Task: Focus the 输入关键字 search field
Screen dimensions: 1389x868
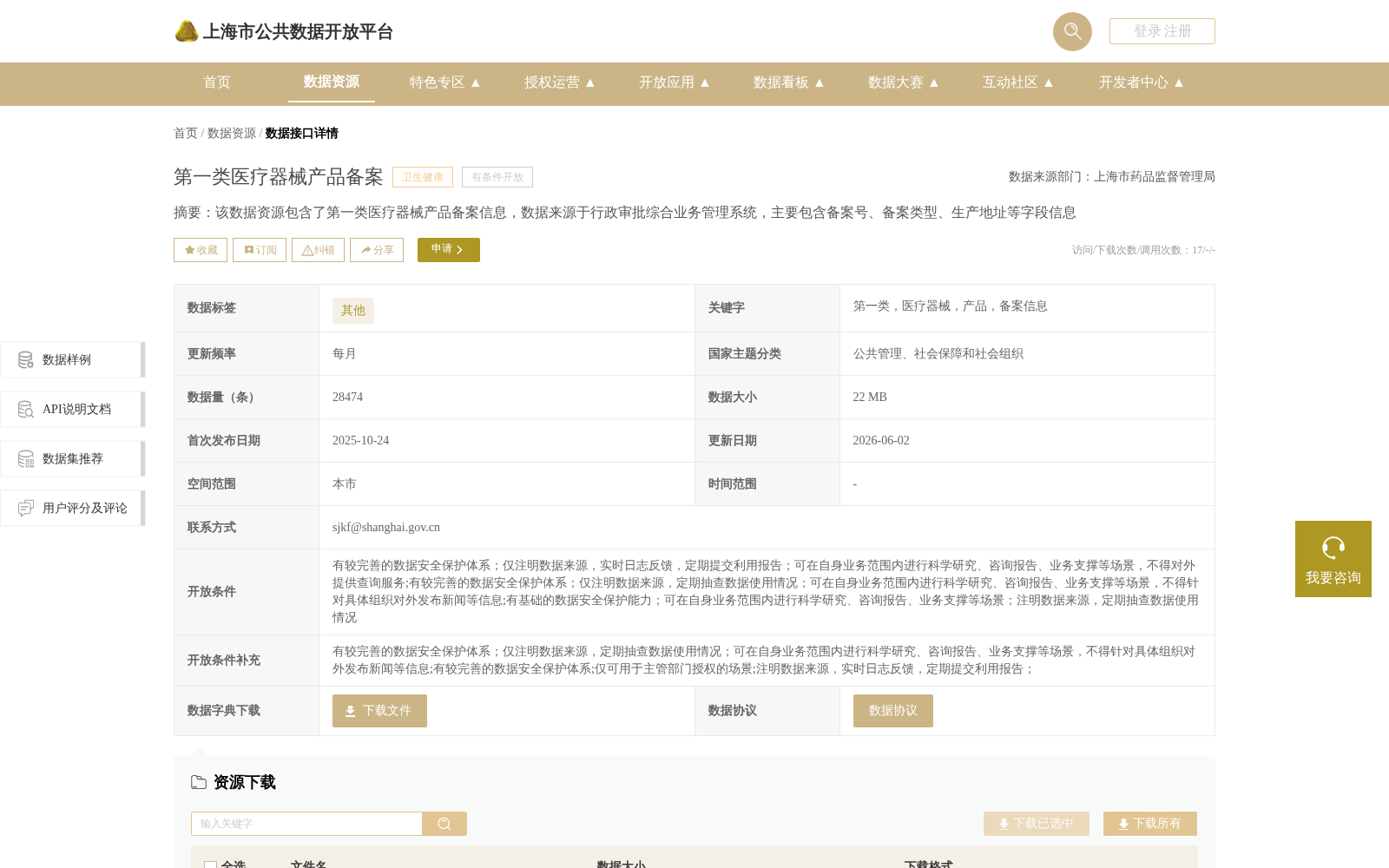Action: coord(306,824)
